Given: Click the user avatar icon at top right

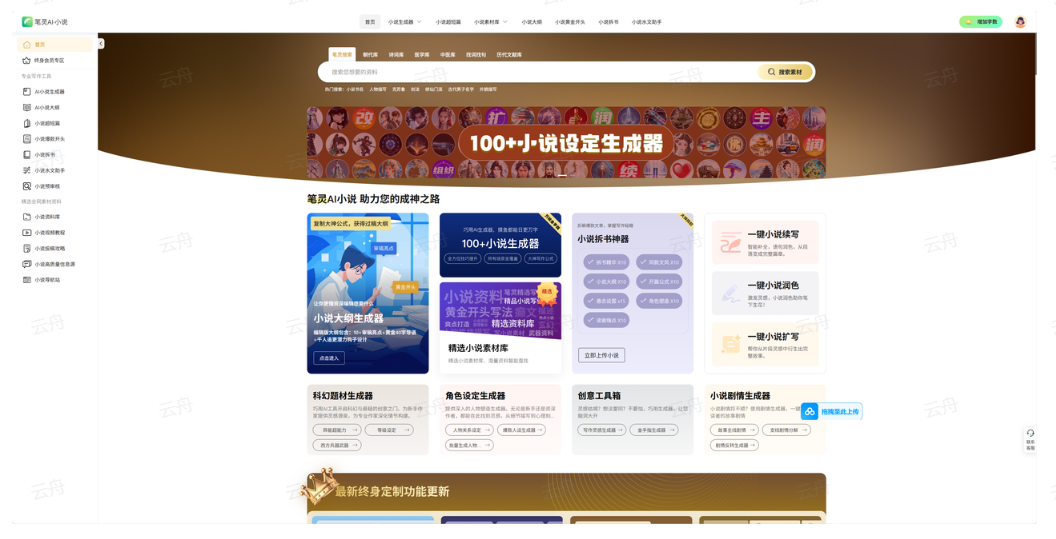Looking at the screenshot, I should click(x=1020, y=22).
